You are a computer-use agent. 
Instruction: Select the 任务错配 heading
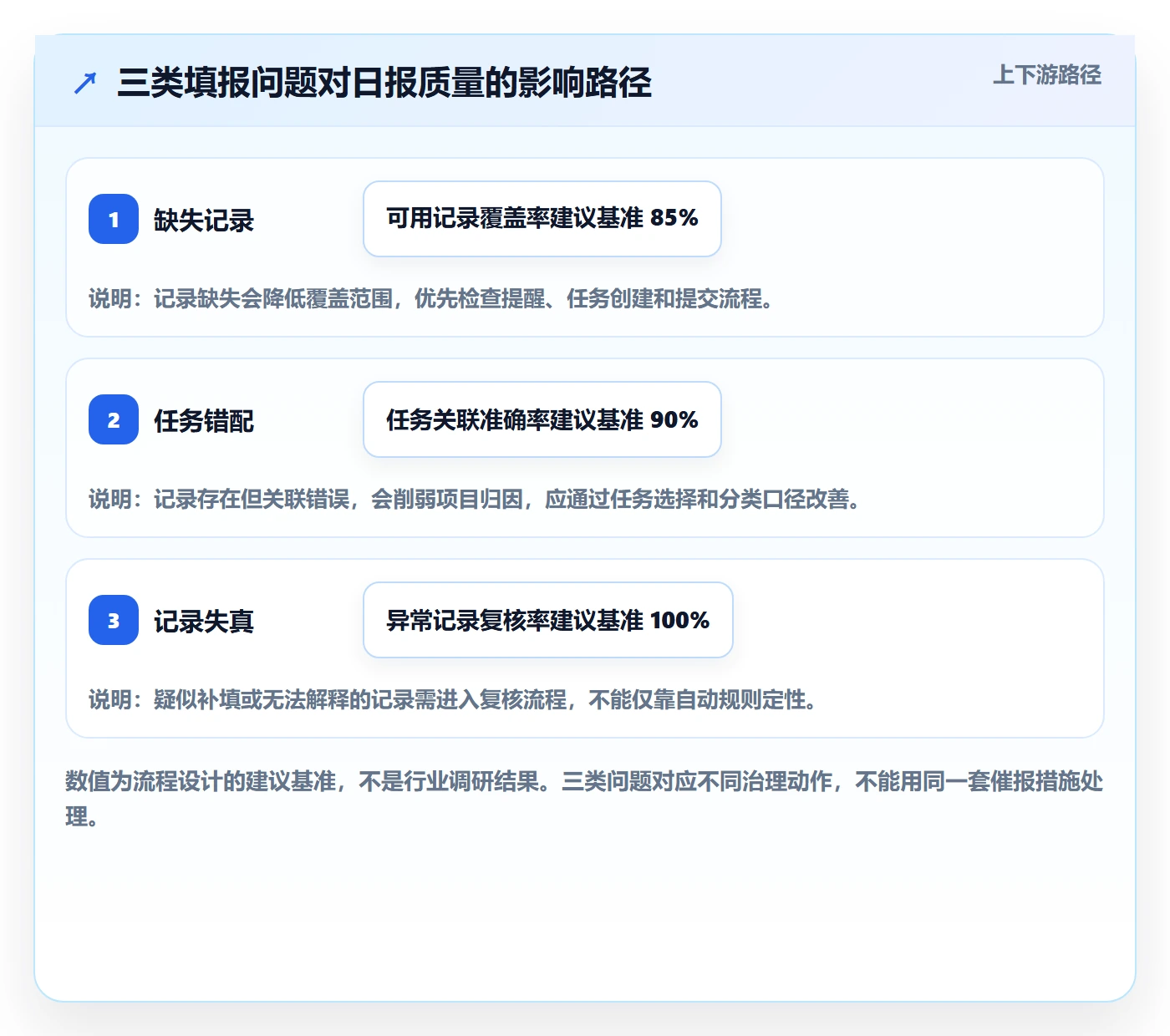click(x=204, y=421)
